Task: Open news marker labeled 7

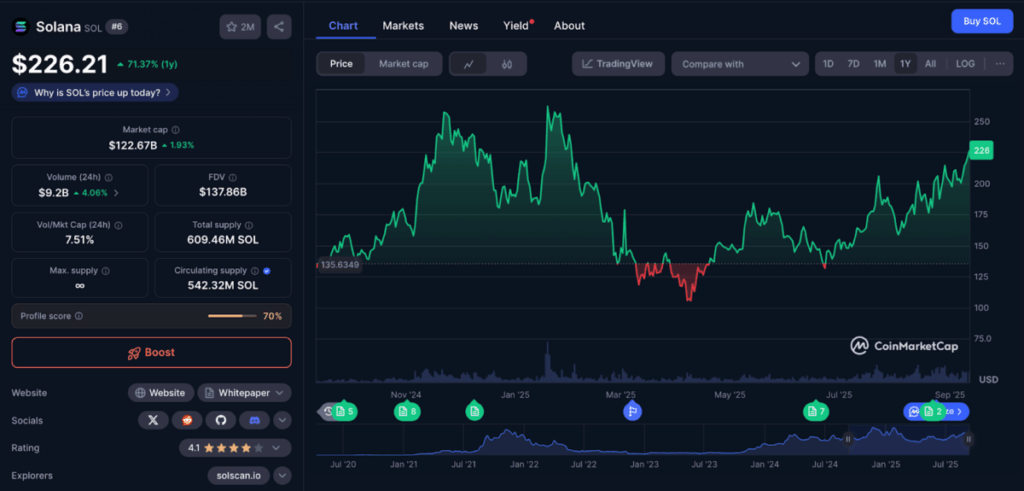Action: [x=816, y=411]
